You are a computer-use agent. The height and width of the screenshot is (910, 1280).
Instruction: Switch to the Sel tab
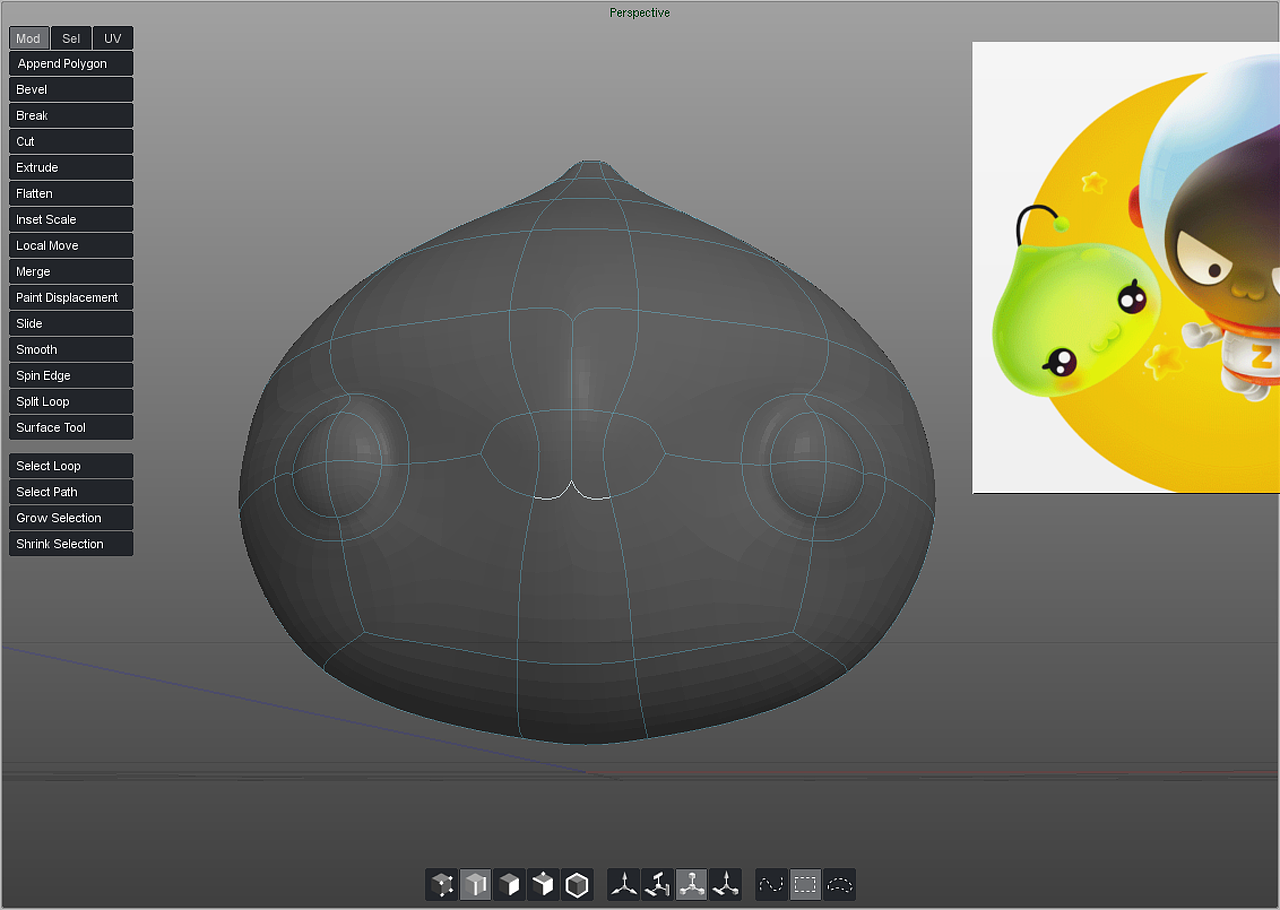(x=71, y=38)
